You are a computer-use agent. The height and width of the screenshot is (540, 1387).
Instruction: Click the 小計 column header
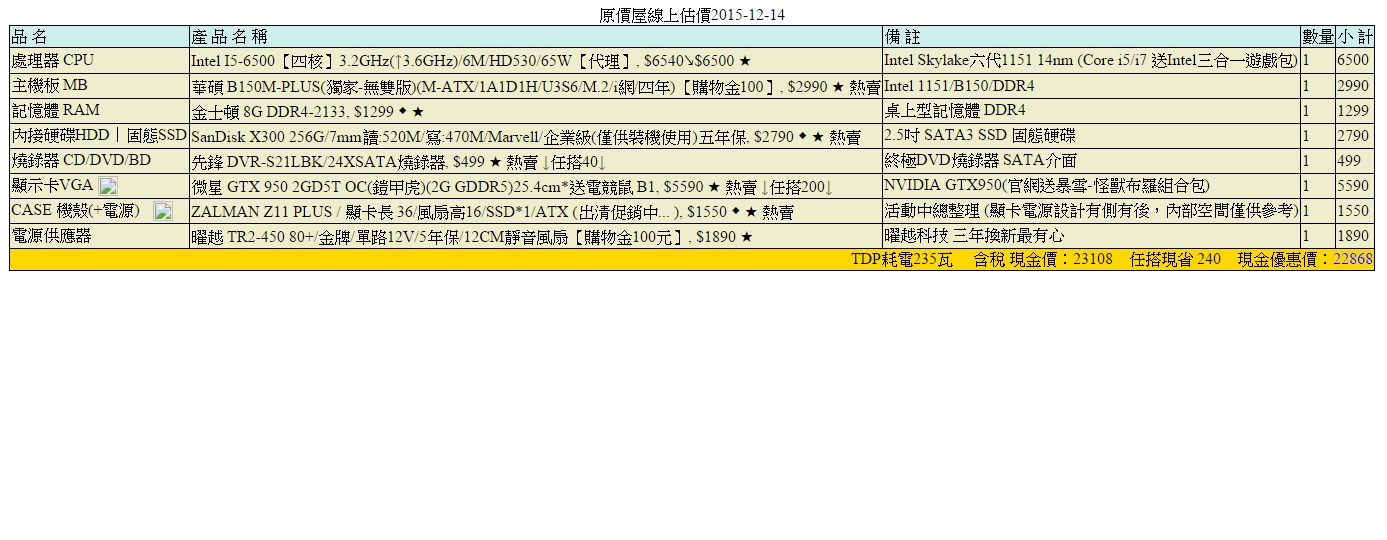tap(1355, 36)
